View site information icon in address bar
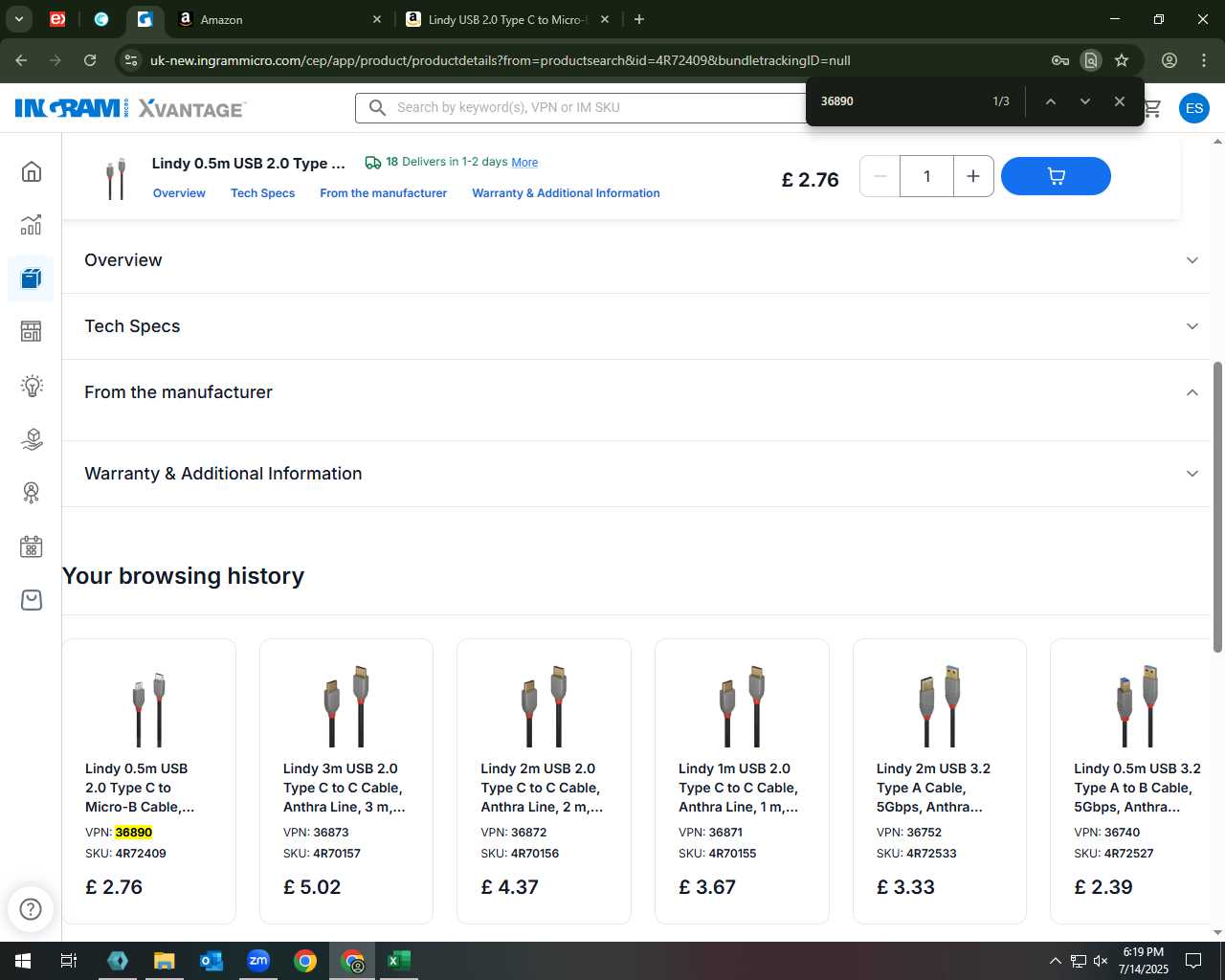Image resolution: width=1225 pixels, height=980 pixels. click(x=131, y=60)
